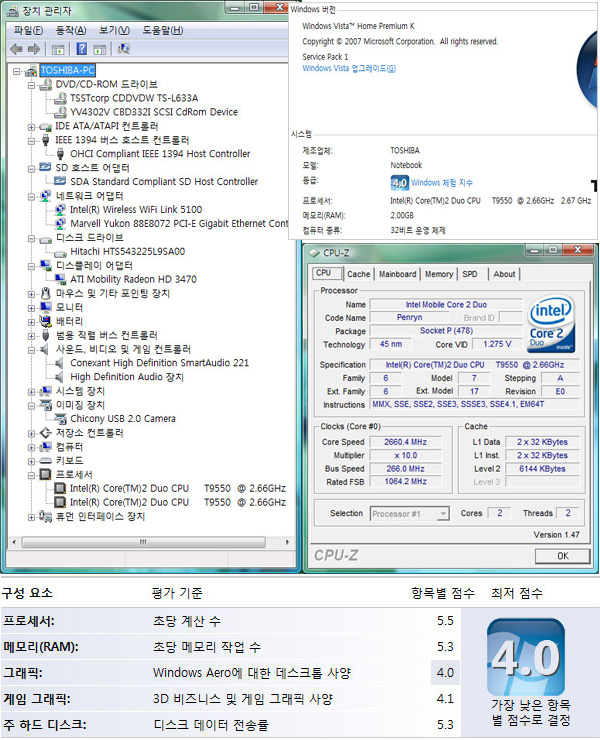
Task: Switch to the About tab in CPU-Z
Action: click(x=504, y=274)
